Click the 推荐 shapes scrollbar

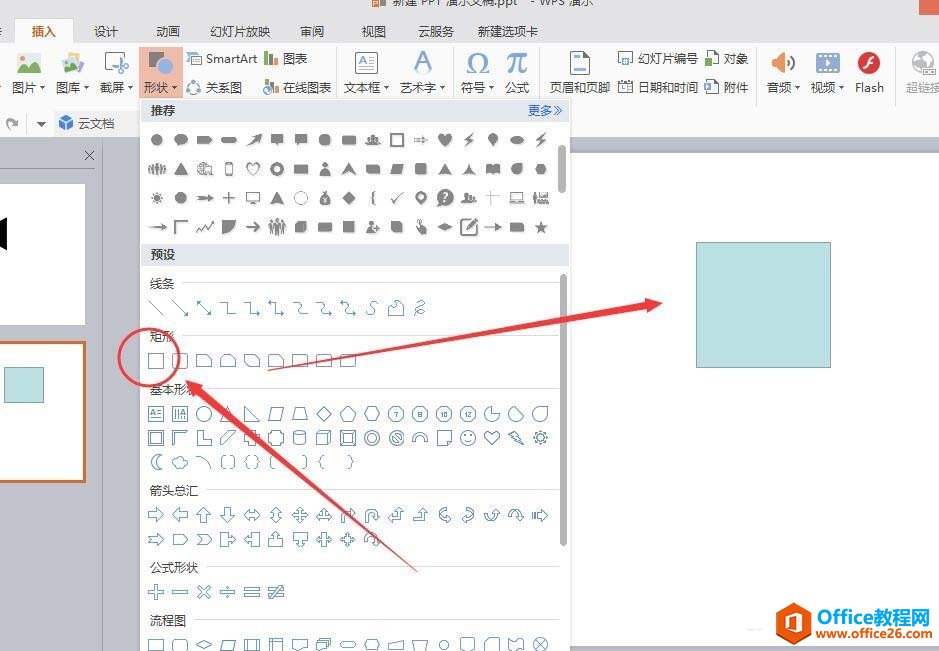pos(562,169)
